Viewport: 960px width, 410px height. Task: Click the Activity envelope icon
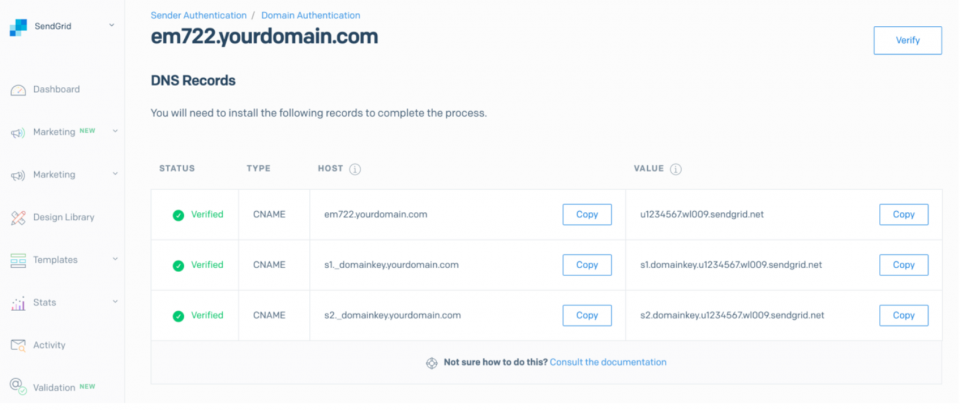tap(18, 345)
